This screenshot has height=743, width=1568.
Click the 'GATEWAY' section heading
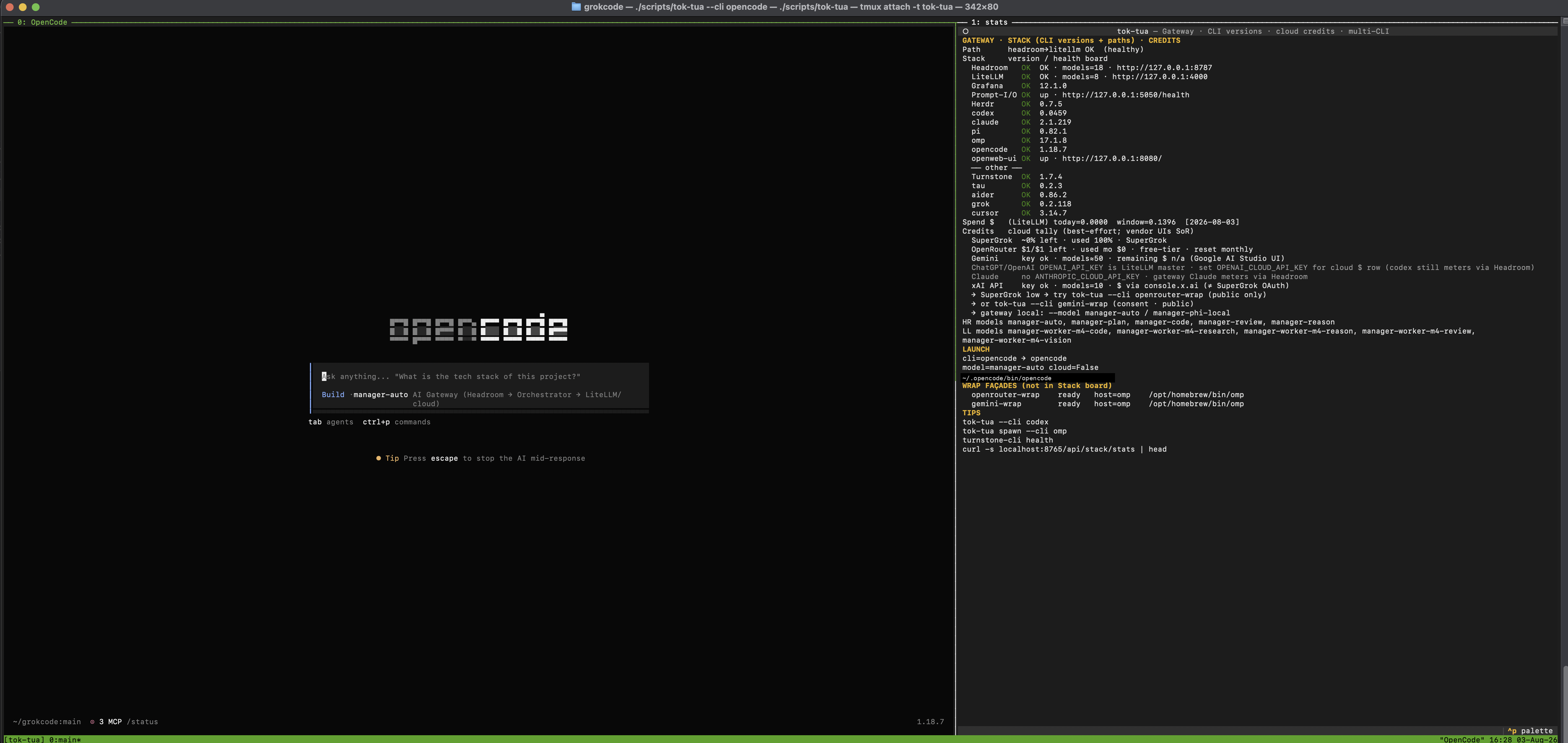977,40
